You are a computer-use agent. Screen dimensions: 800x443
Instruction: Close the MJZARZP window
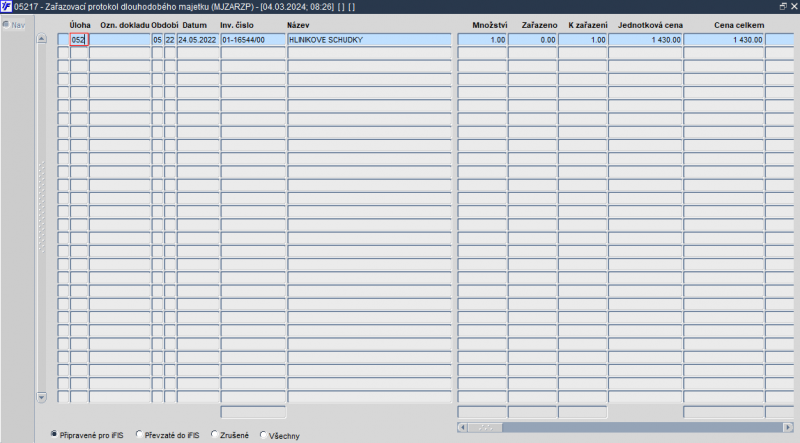click(794, 7)
